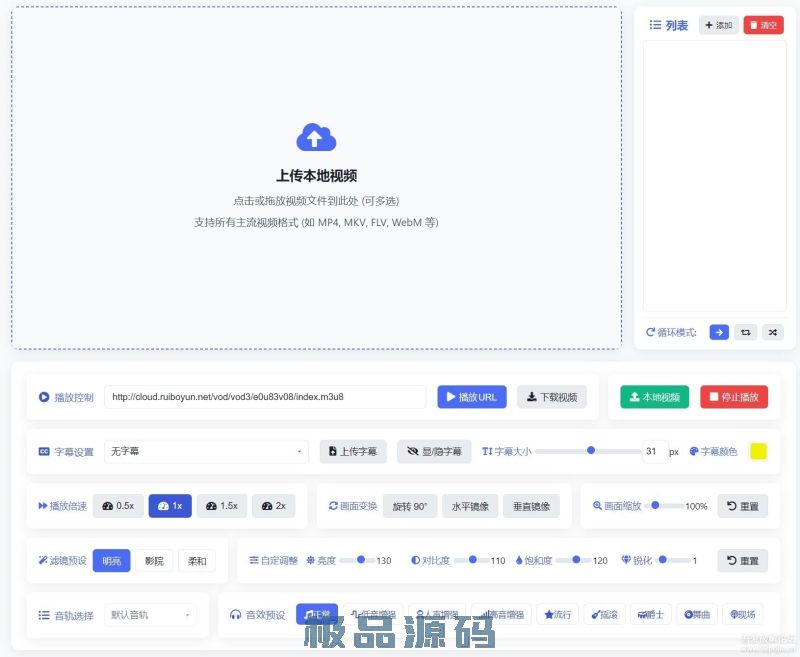Reset 画面缩放 zoom with 重置
800x657 pixels.
coord(742,506)
